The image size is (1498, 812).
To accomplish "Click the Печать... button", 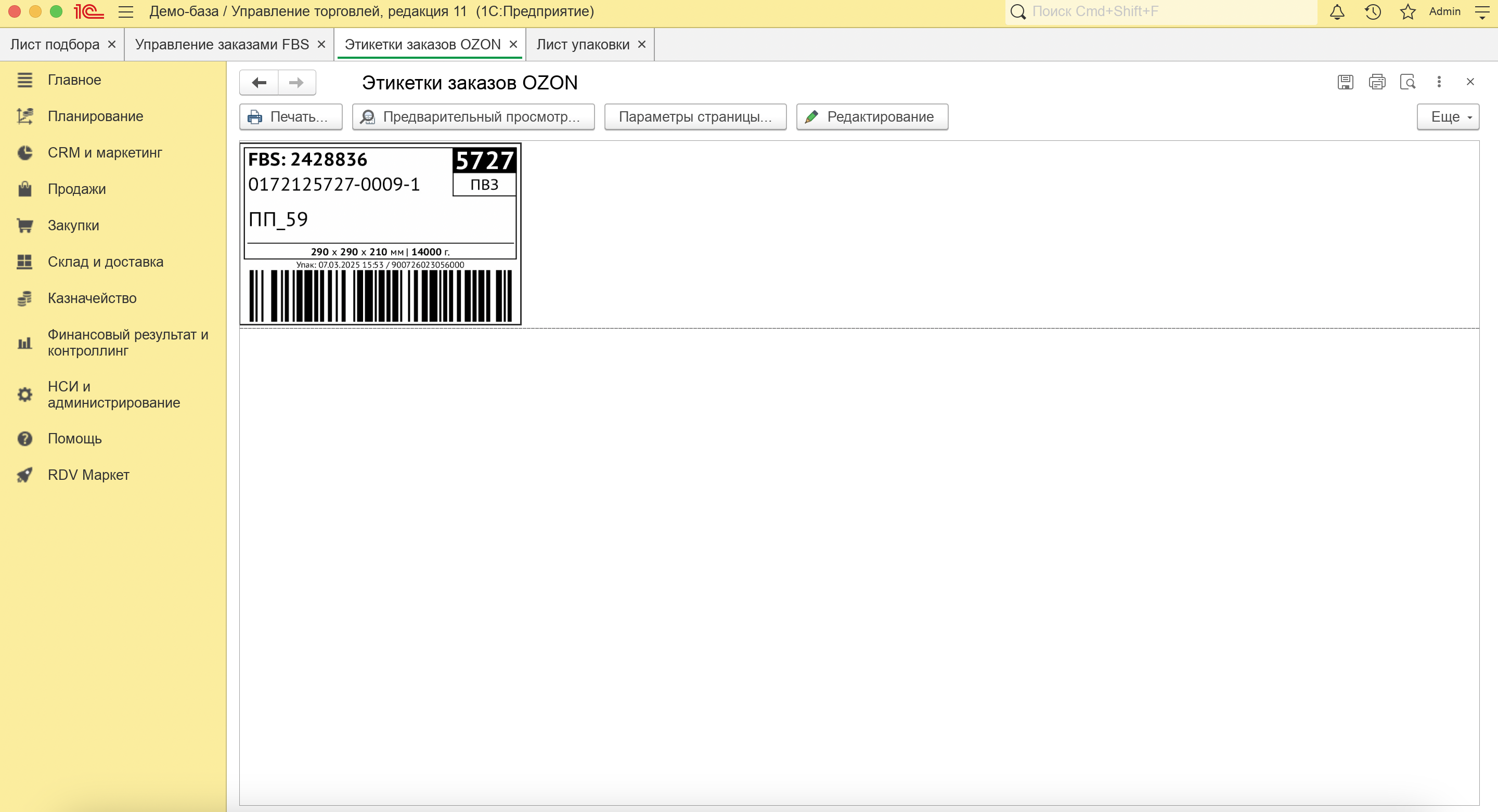I will click(x=291, y=117).
